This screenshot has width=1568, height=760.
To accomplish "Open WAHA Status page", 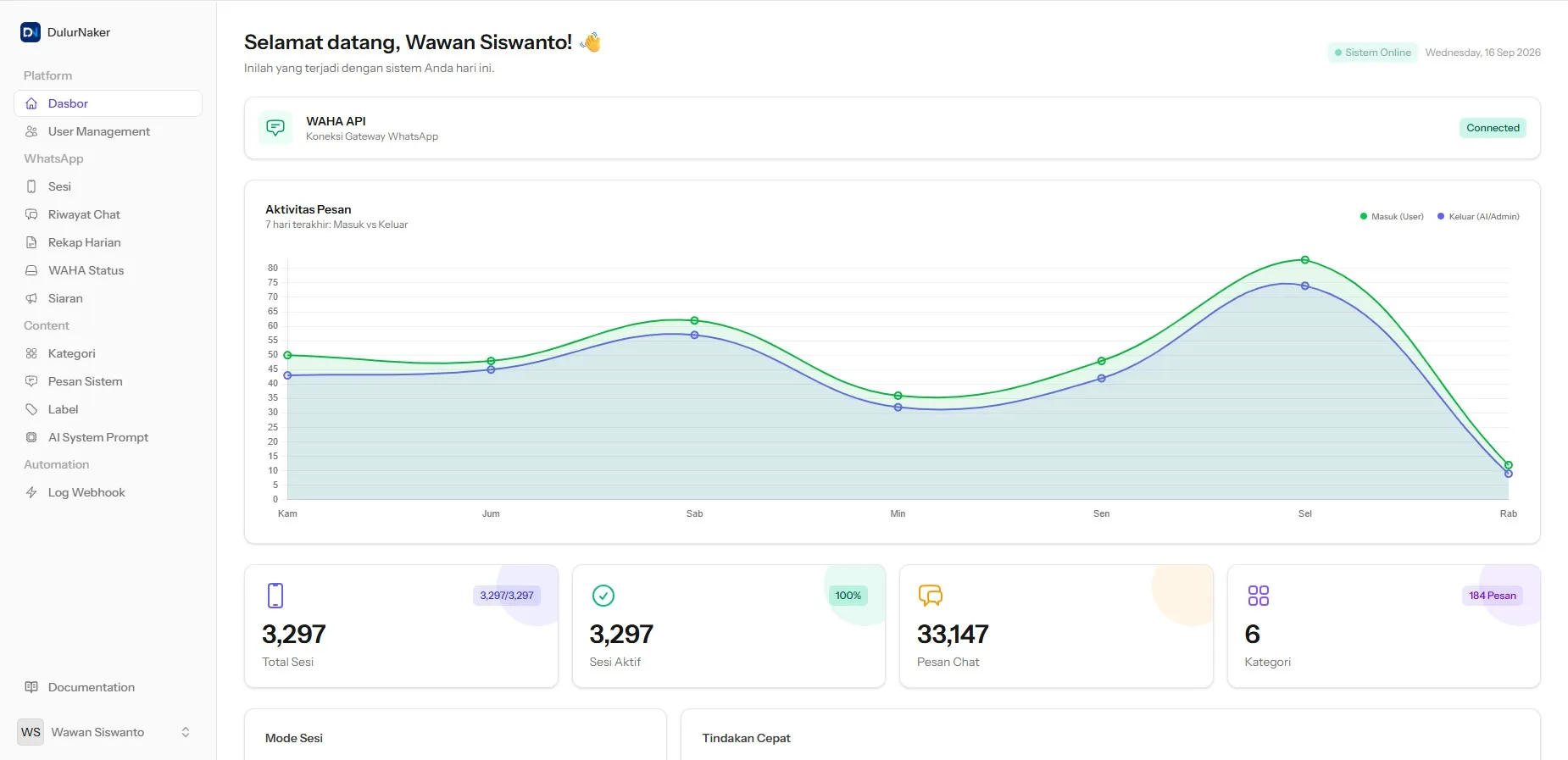I will (108, 270).
